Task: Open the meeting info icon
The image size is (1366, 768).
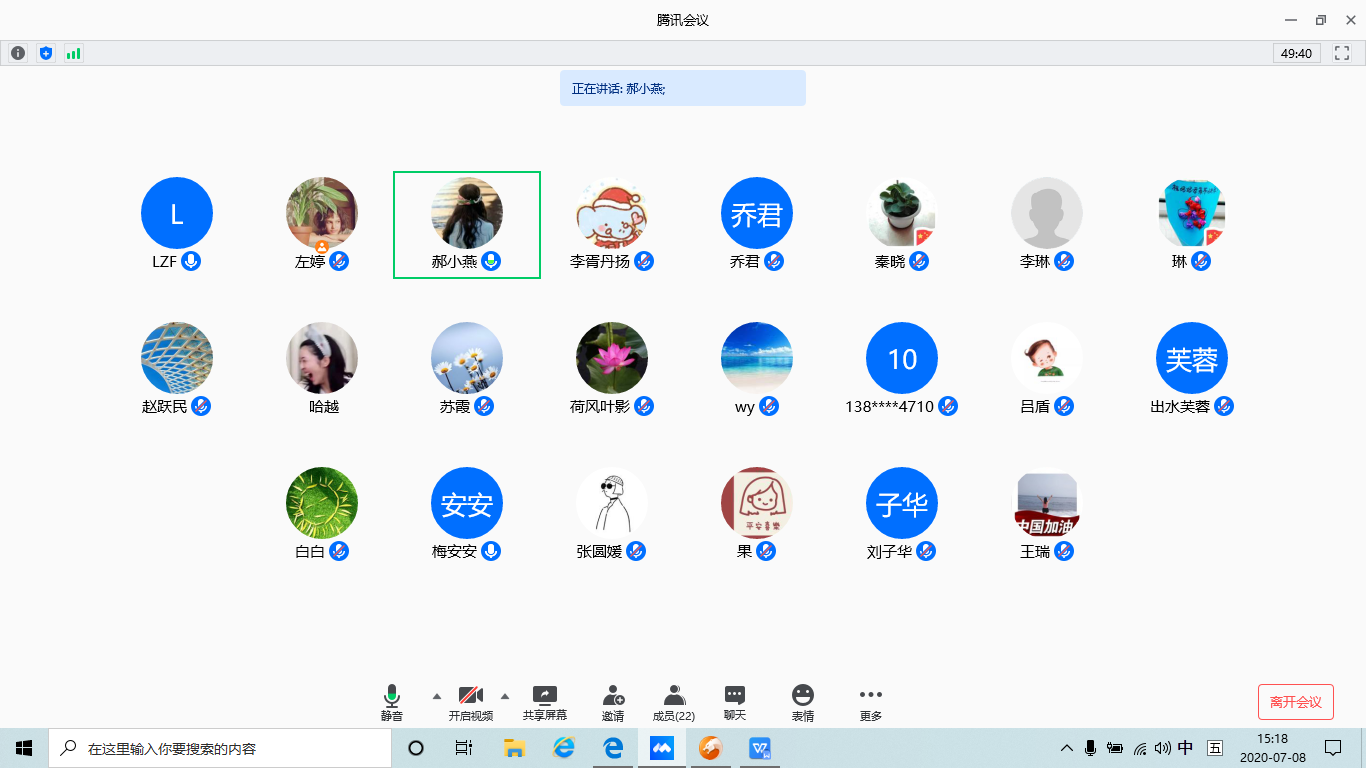Action: 17,53
